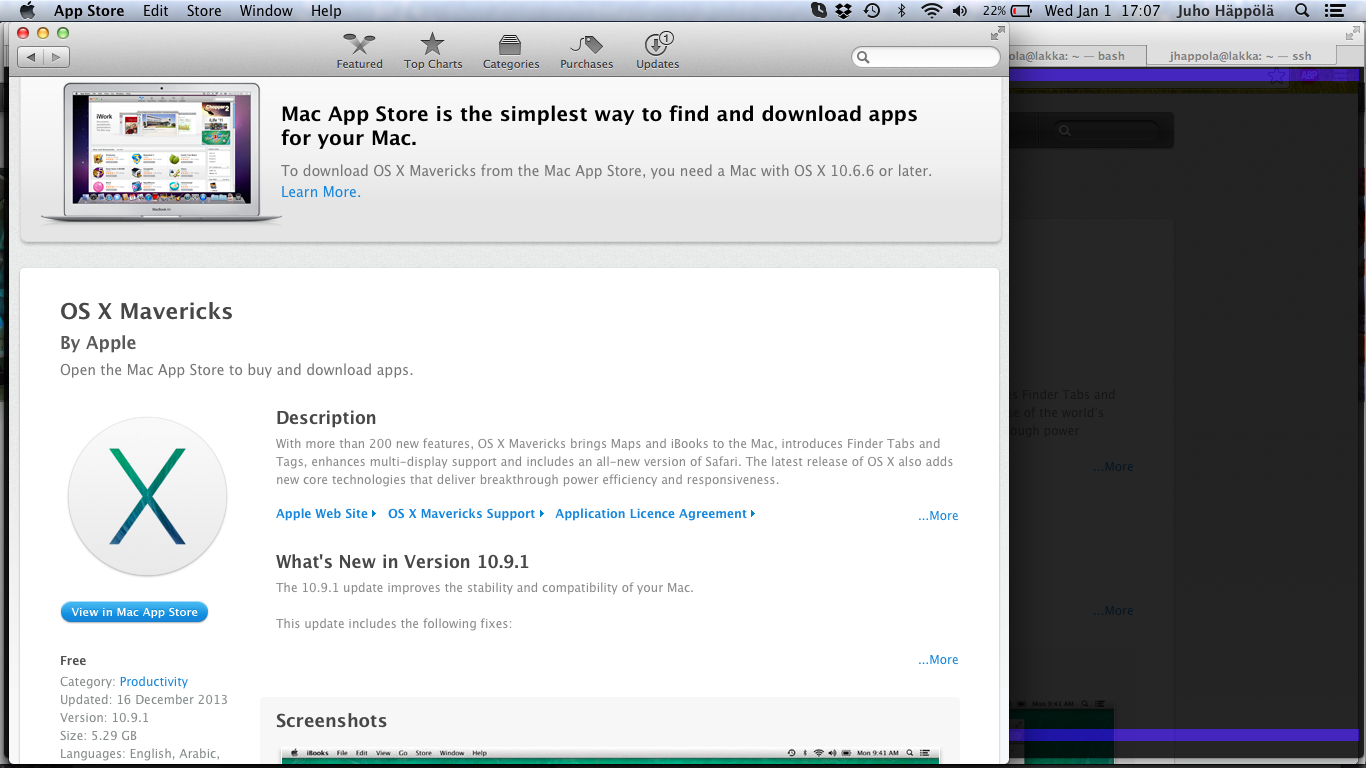Open the Categories toolbar icon
This screenshot has height=768, width=1366.
[x=510, y=46]
